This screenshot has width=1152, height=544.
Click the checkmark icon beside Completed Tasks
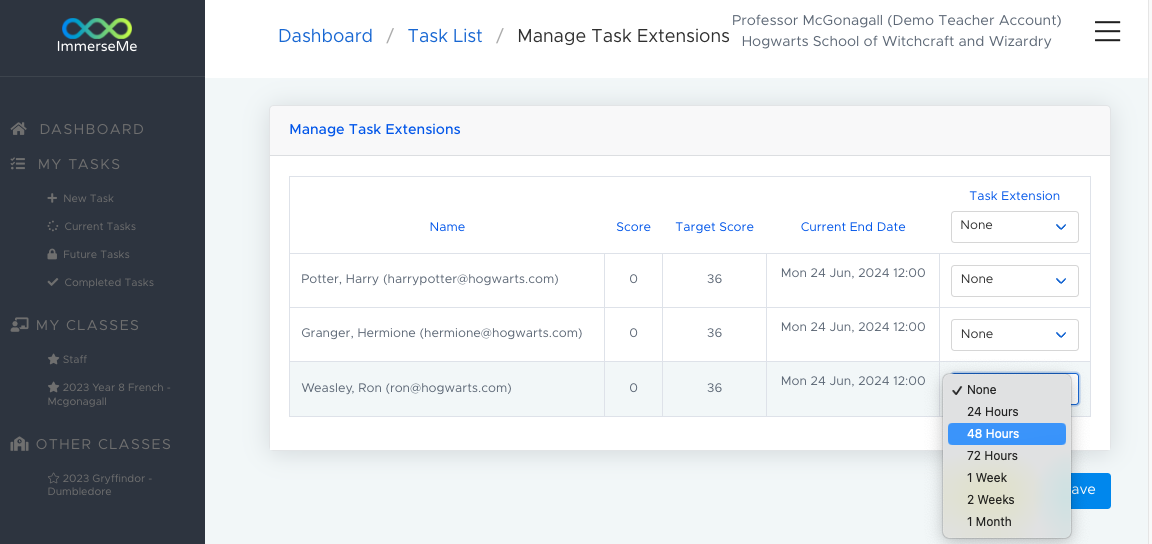52,282
